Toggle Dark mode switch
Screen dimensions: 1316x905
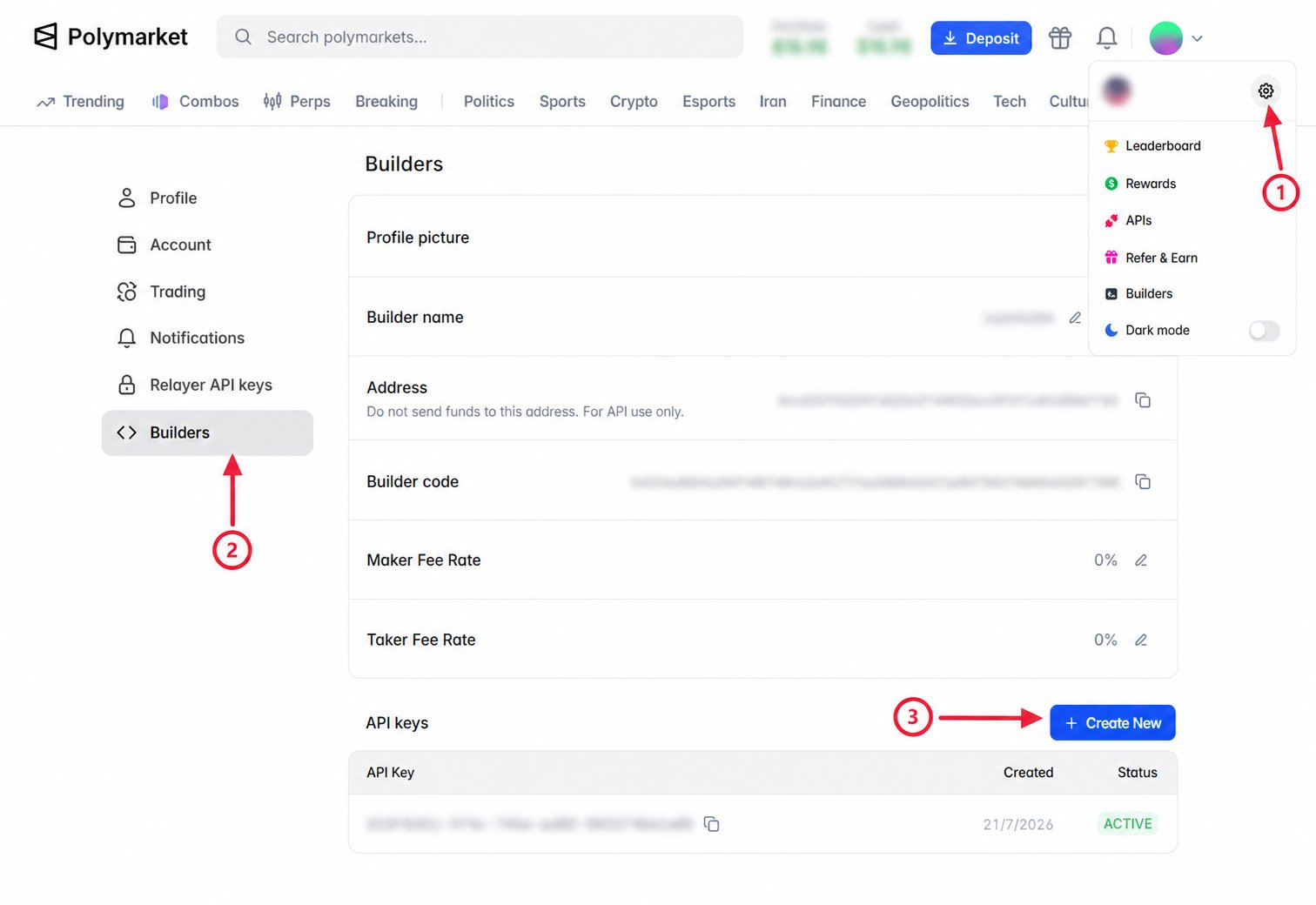point(1264,331)
